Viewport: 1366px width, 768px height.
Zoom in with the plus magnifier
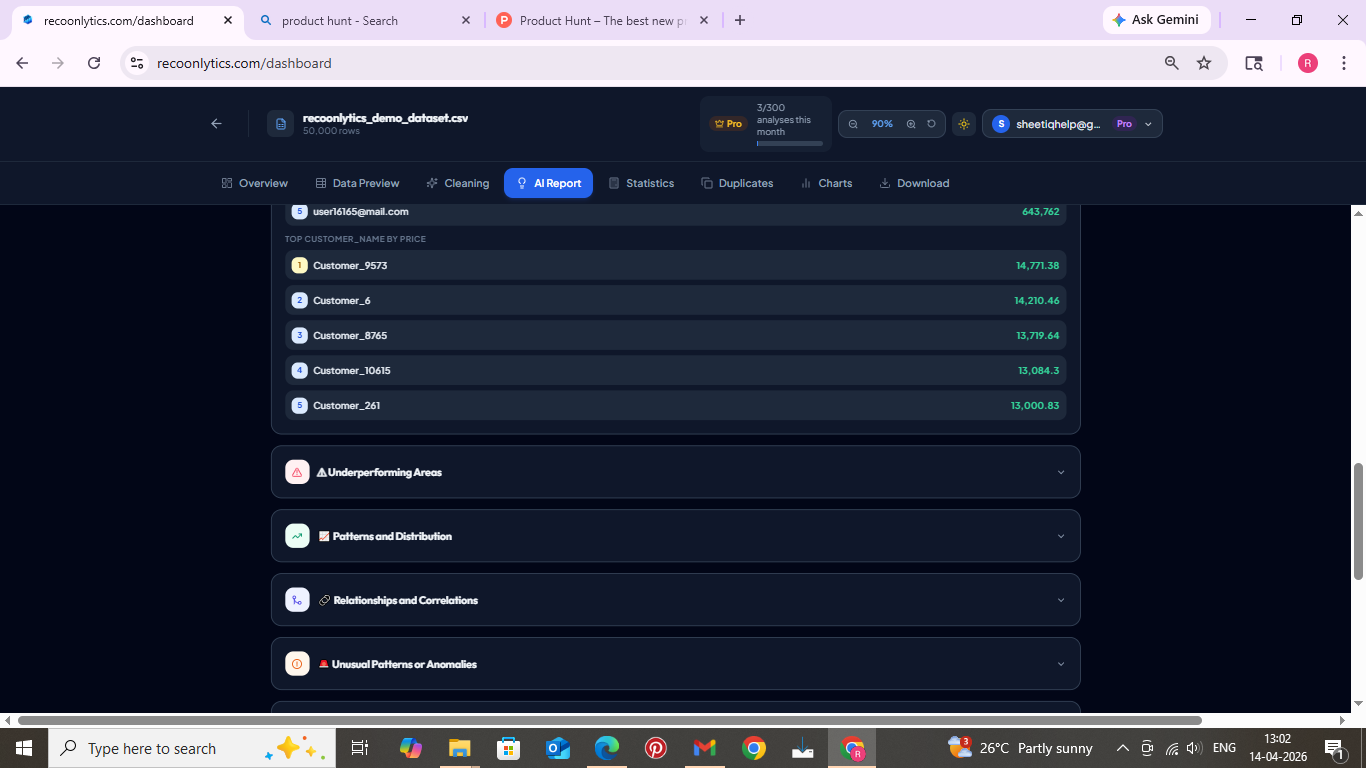pyautogui.click(x=911, y=124)
